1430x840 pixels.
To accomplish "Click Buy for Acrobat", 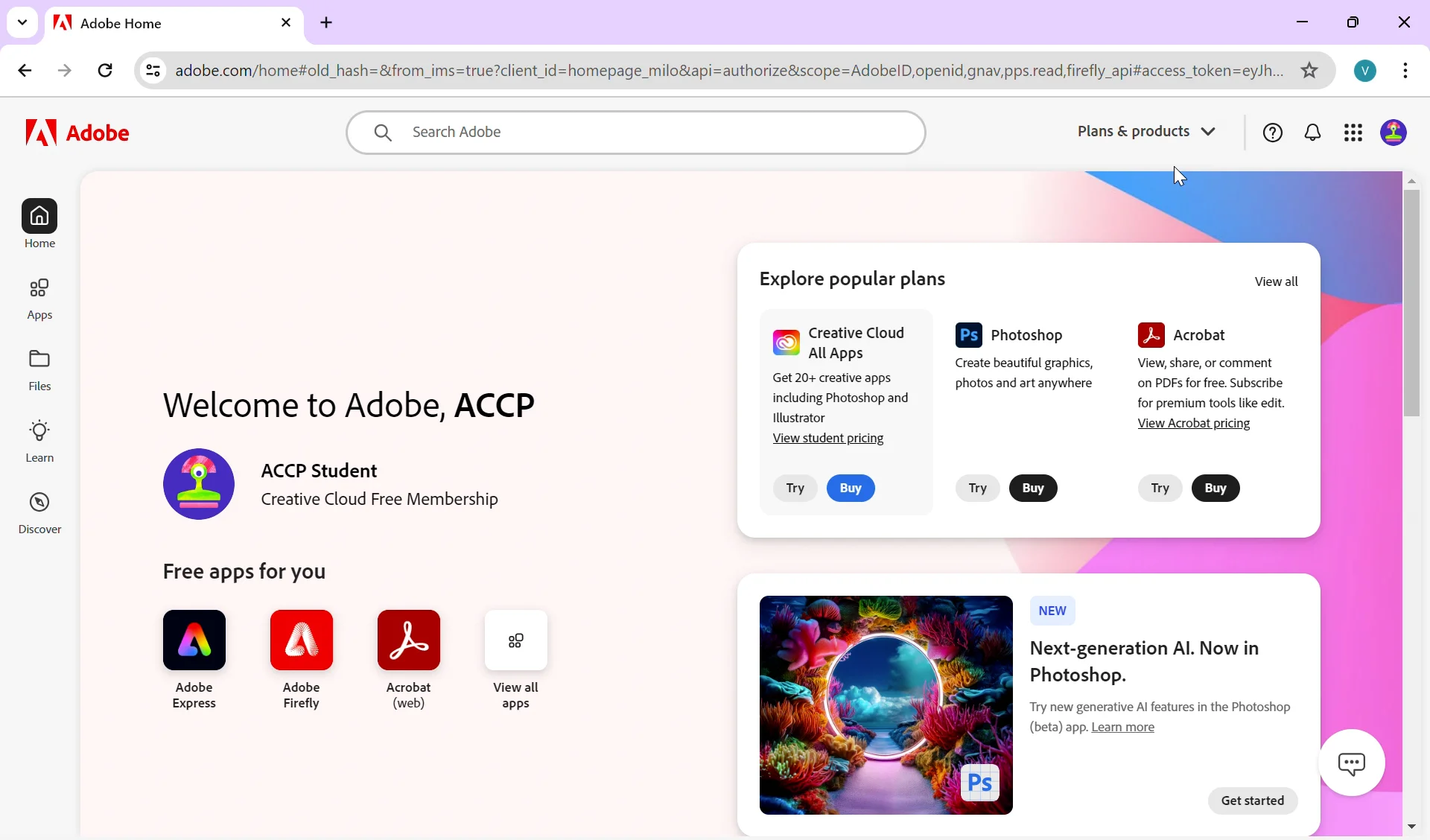I will point(1215,489).
